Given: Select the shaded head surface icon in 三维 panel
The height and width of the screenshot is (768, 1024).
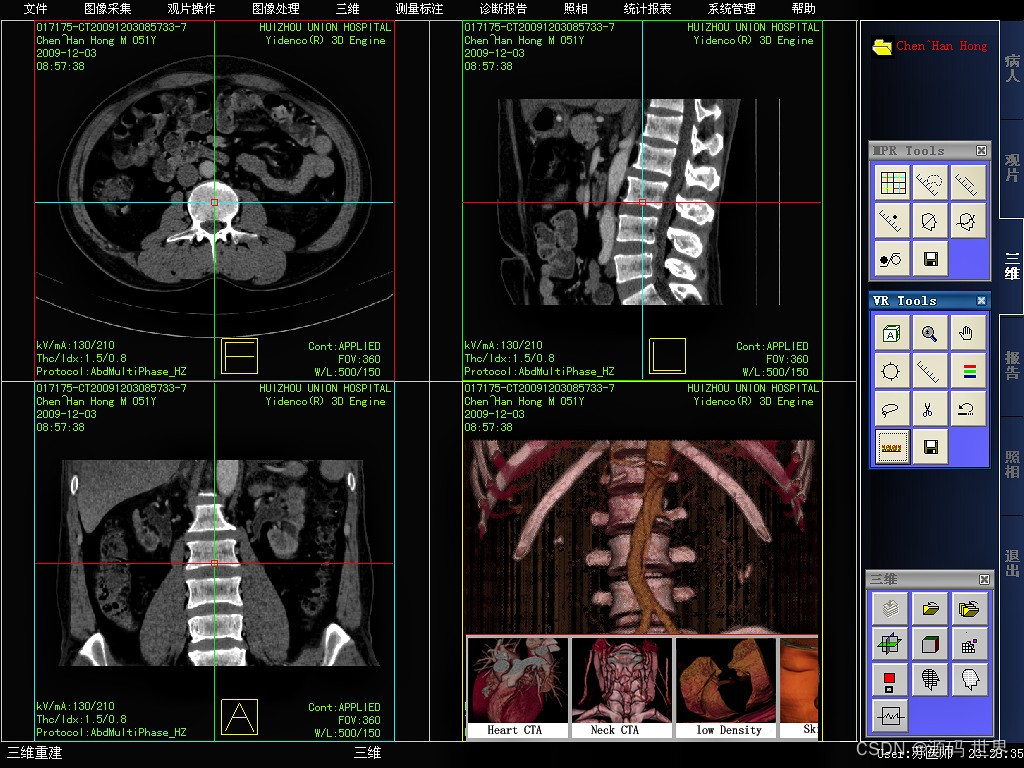Looking at the screenshot, I should pos(970,680).
